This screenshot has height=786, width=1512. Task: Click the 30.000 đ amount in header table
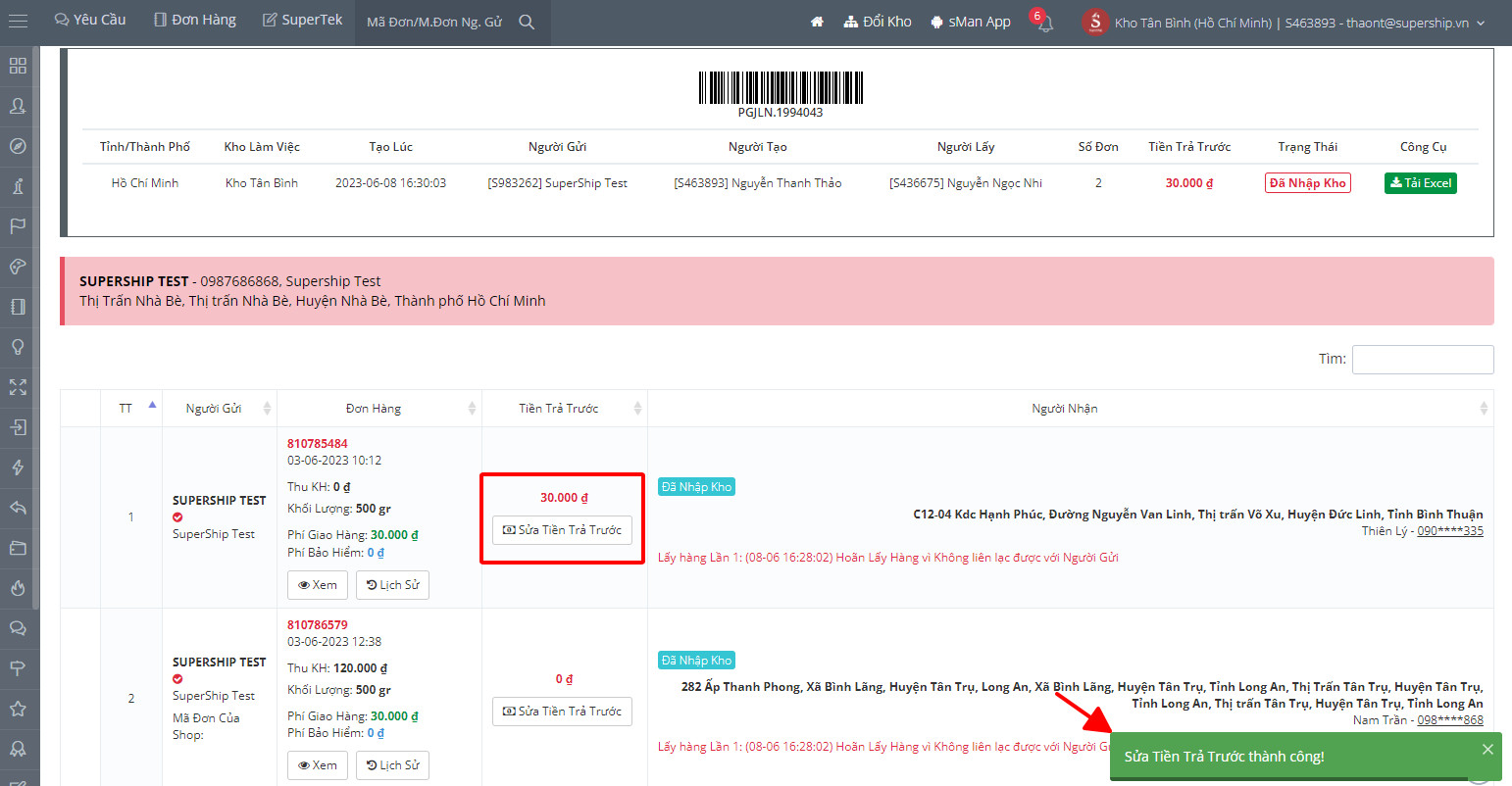1189,183
